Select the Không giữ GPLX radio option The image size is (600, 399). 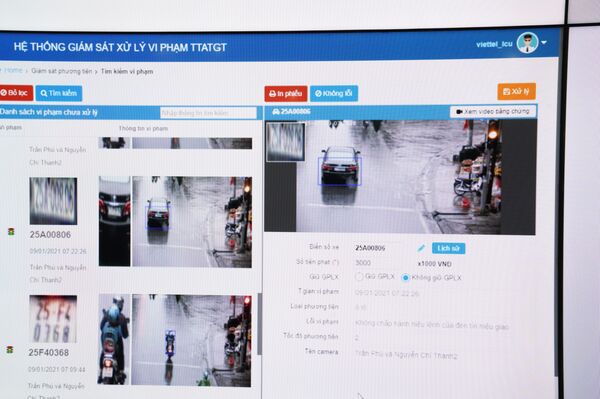pos(406,277)
